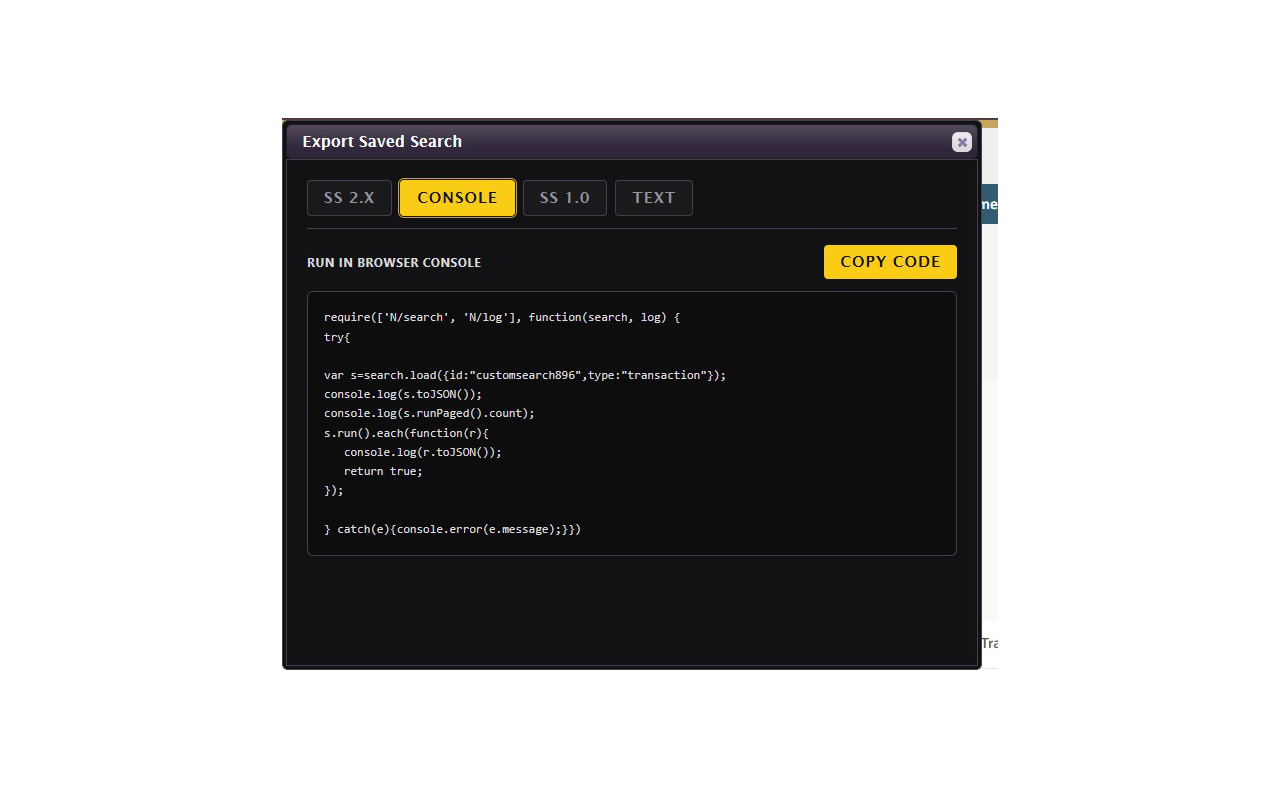Click the s.run().each(function(r){ line
The height and width of the screenshot is (800, 1280).
pos(406,433)
